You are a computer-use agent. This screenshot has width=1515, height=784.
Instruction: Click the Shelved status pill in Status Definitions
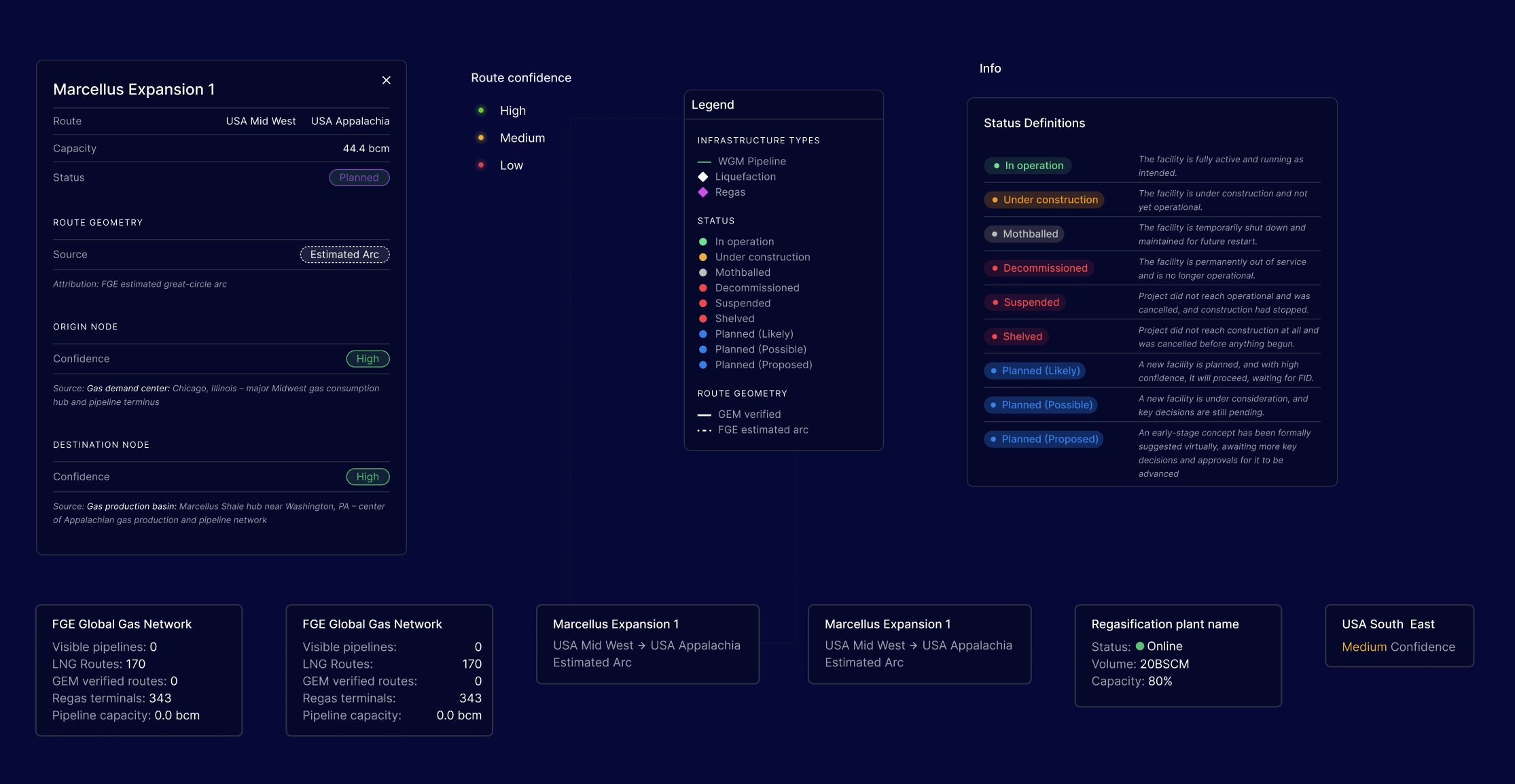pyautogui.click(x=1016, y=336)
